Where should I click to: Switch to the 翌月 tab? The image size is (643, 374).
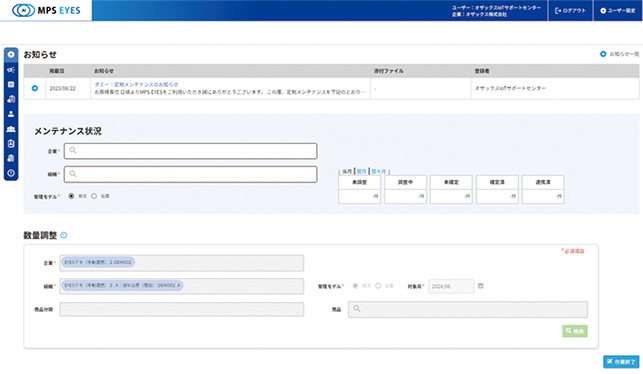tap(361, 171)
